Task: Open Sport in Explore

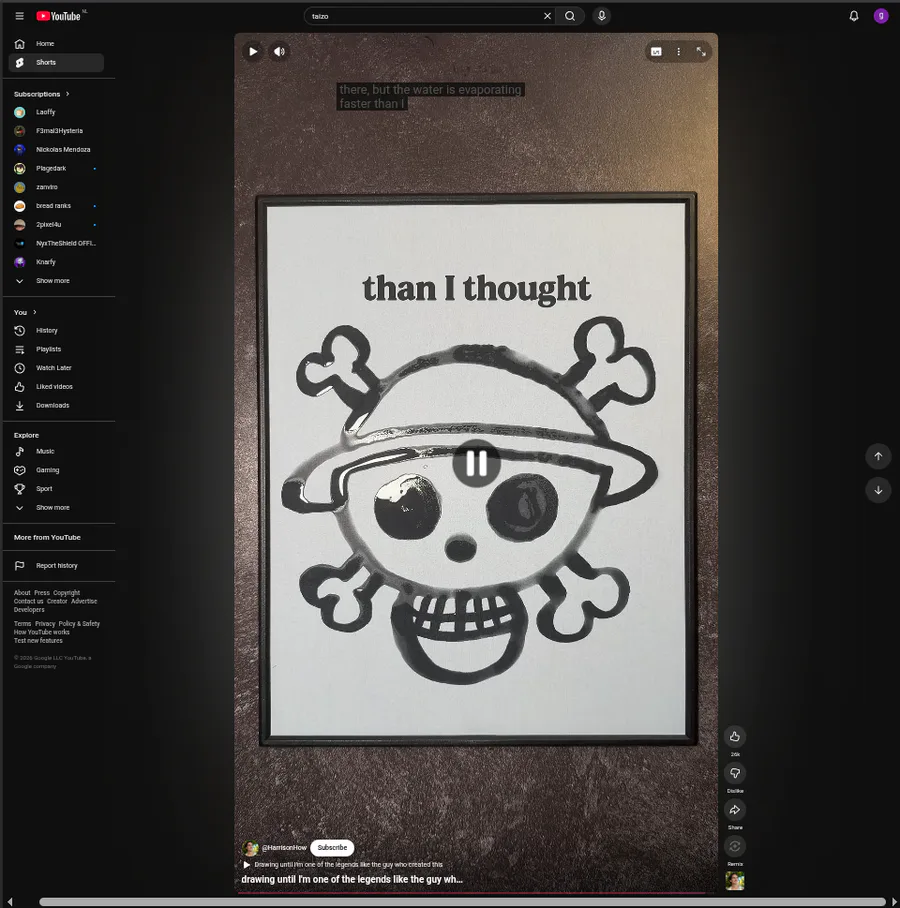Action: (x=56, y=489)
